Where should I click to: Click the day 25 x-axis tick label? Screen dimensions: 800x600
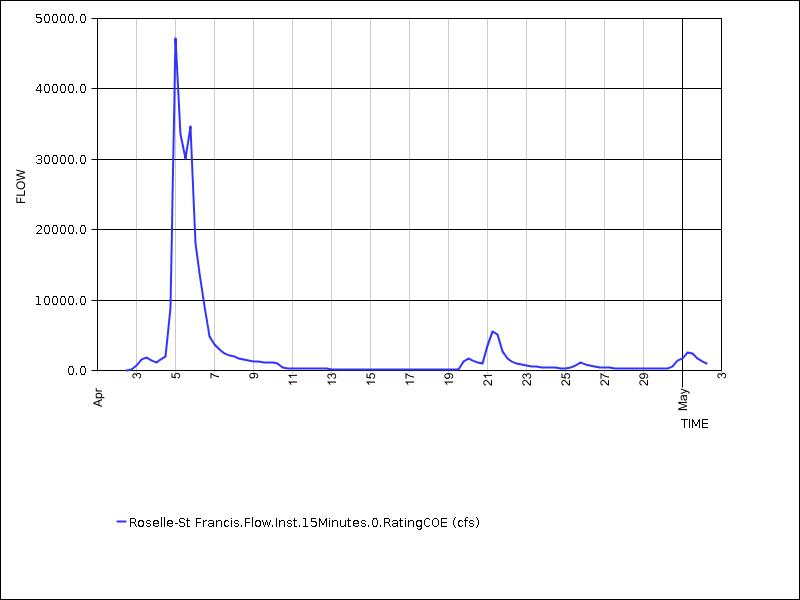pos(566,379)
